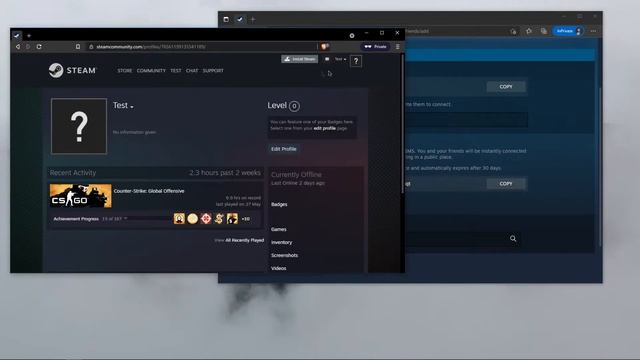Click the fifth achievement icon
Viewport: 640px width, 360px height.
click(232, 219)
